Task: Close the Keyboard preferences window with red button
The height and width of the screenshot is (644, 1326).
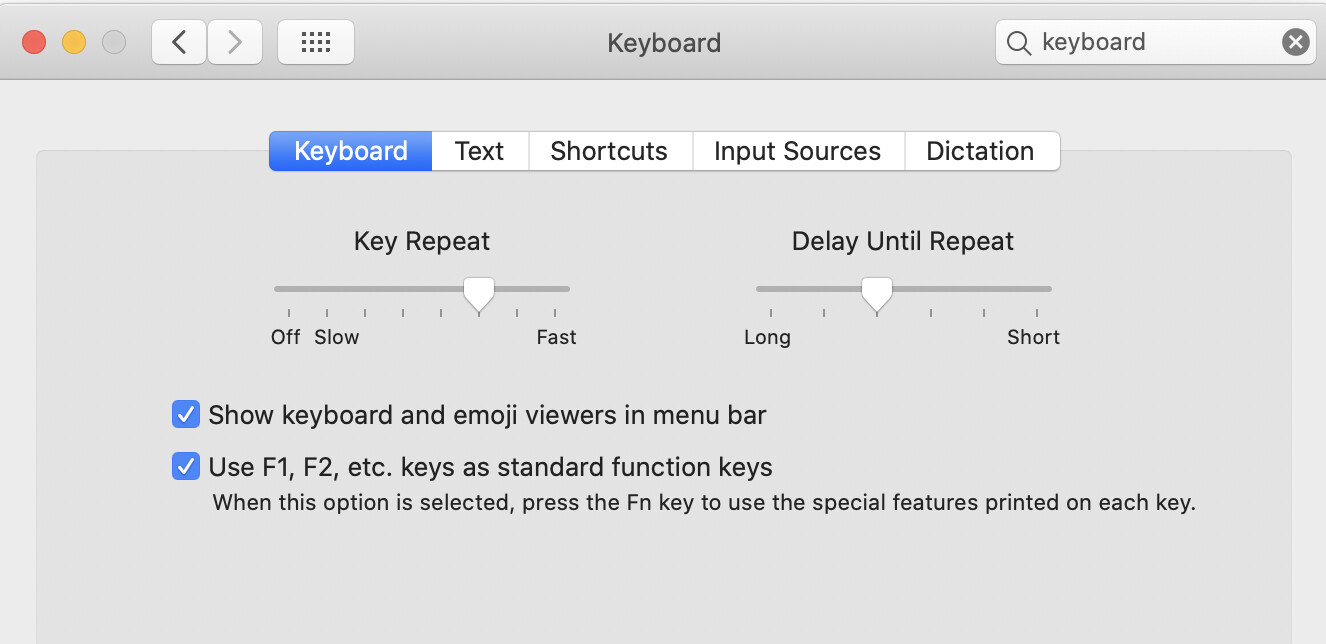Action: 34,42
